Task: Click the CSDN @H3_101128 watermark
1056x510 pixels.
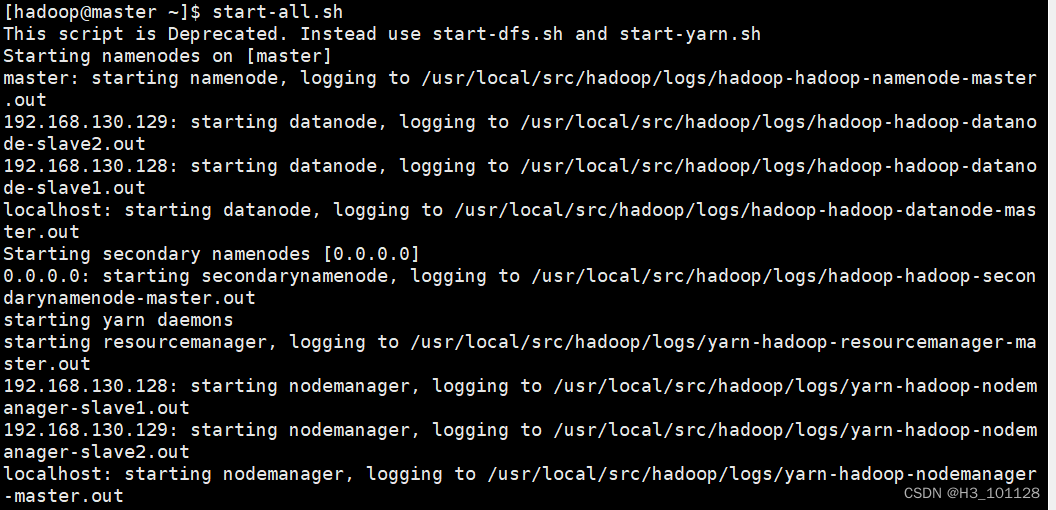Action: click(972, 493)
